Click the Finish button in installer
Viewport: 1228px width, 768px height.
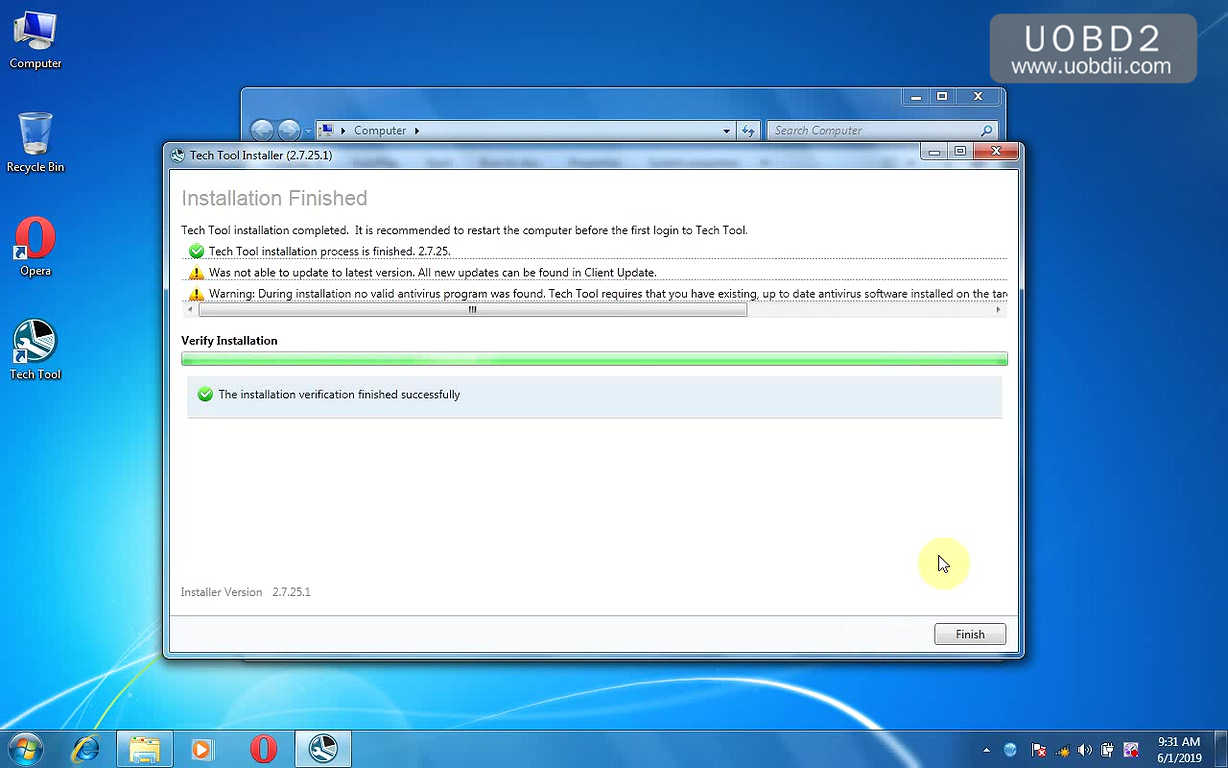coord(969,634)
